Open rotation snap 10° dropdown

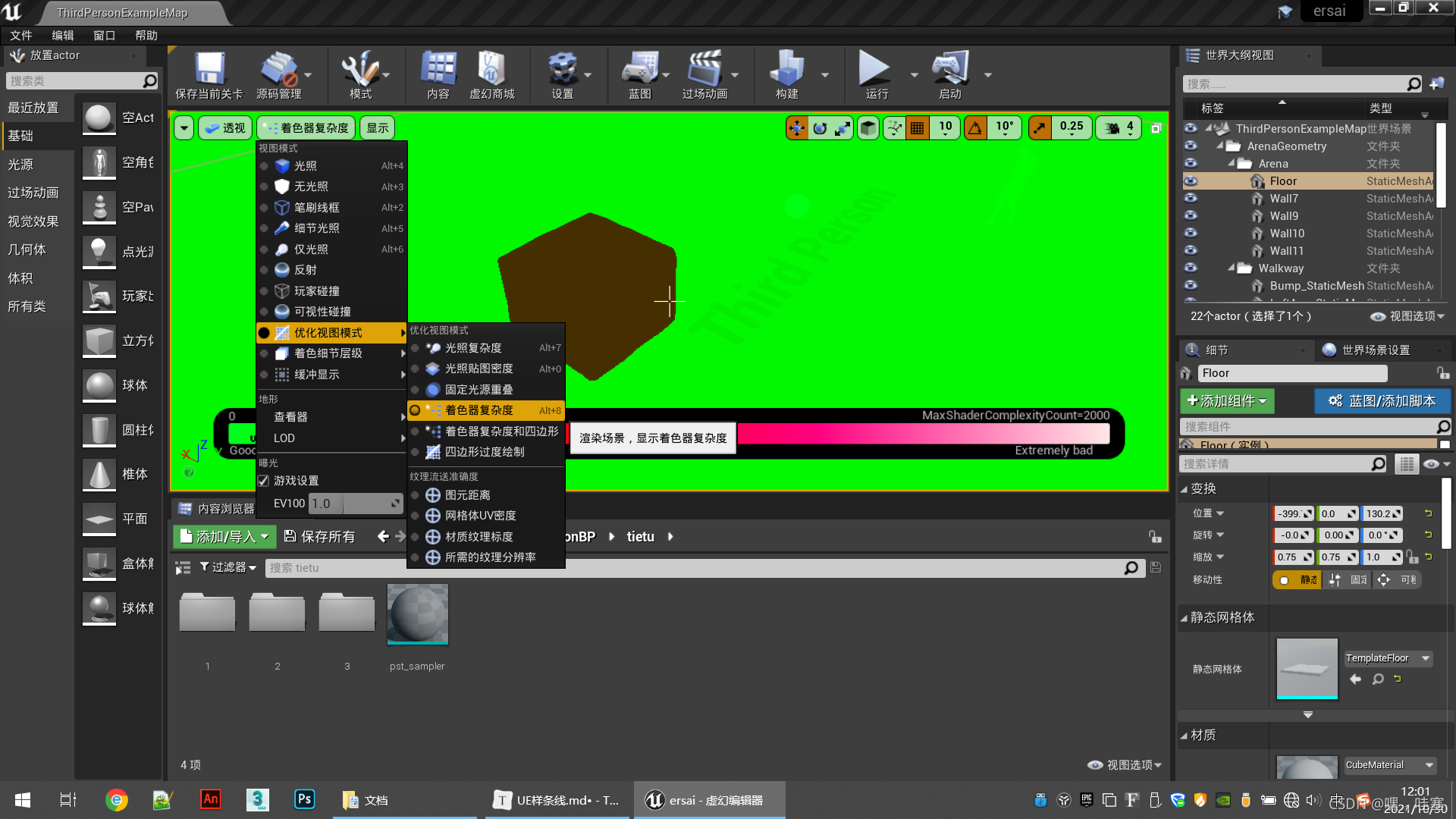click(1004, 128)
